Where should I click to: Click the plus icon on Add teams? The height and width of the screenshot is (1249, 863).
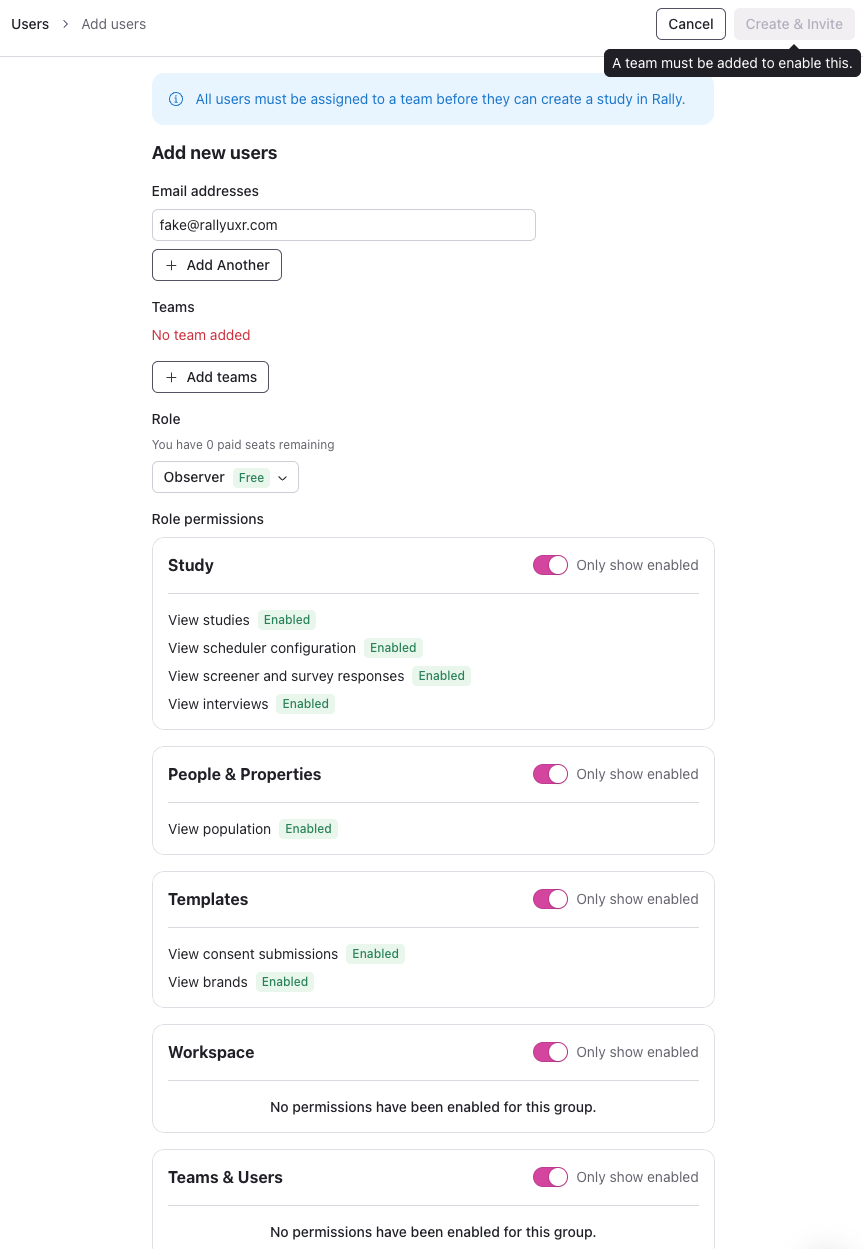(x=171, y=377)
